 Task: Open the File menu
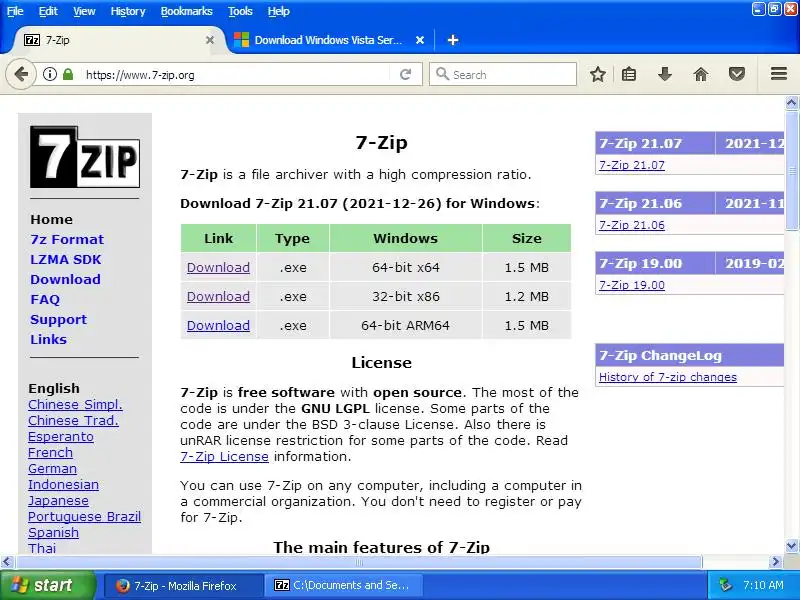tap(15, 11)
